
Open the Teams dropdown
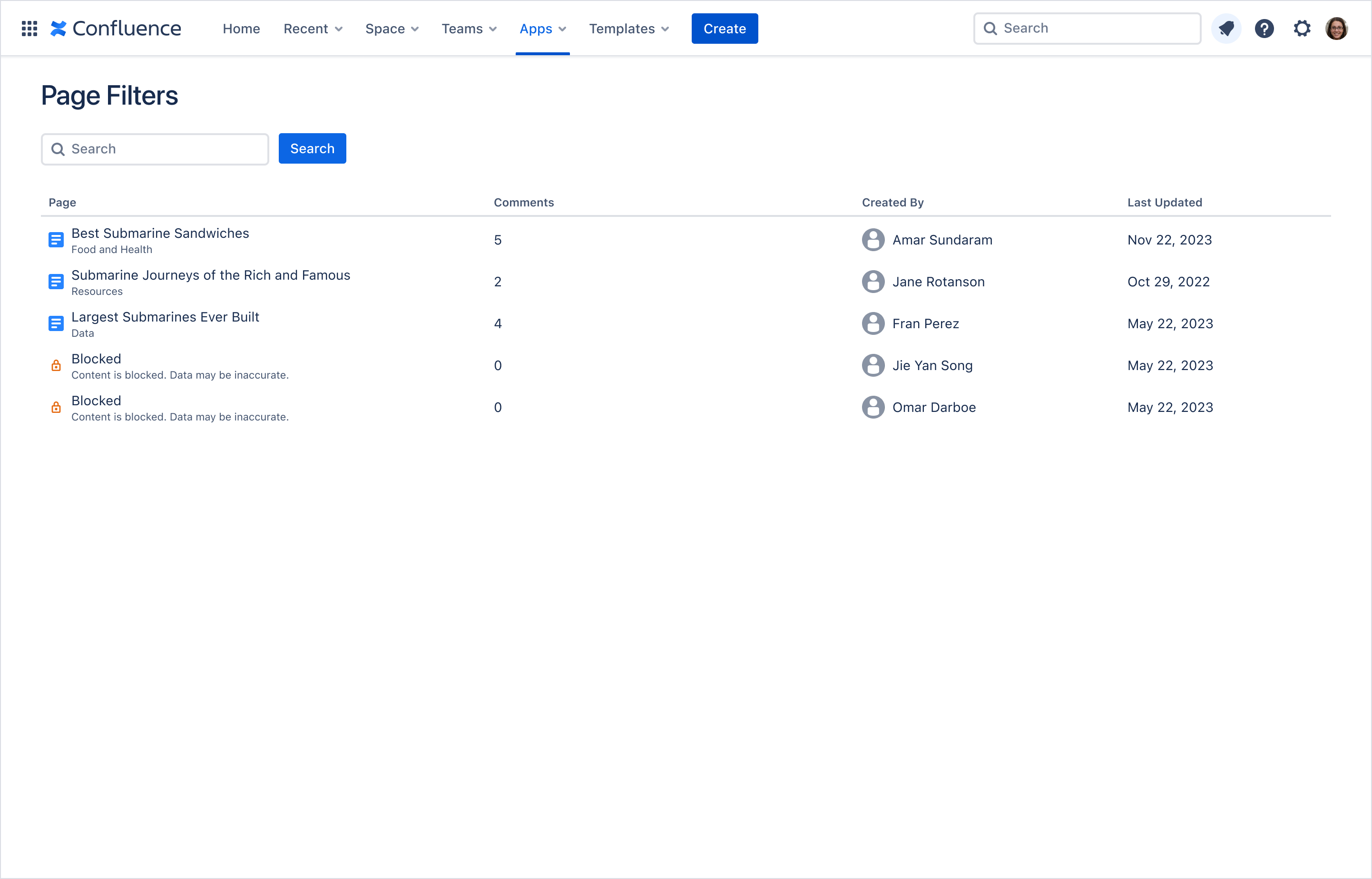click(469, 28)
